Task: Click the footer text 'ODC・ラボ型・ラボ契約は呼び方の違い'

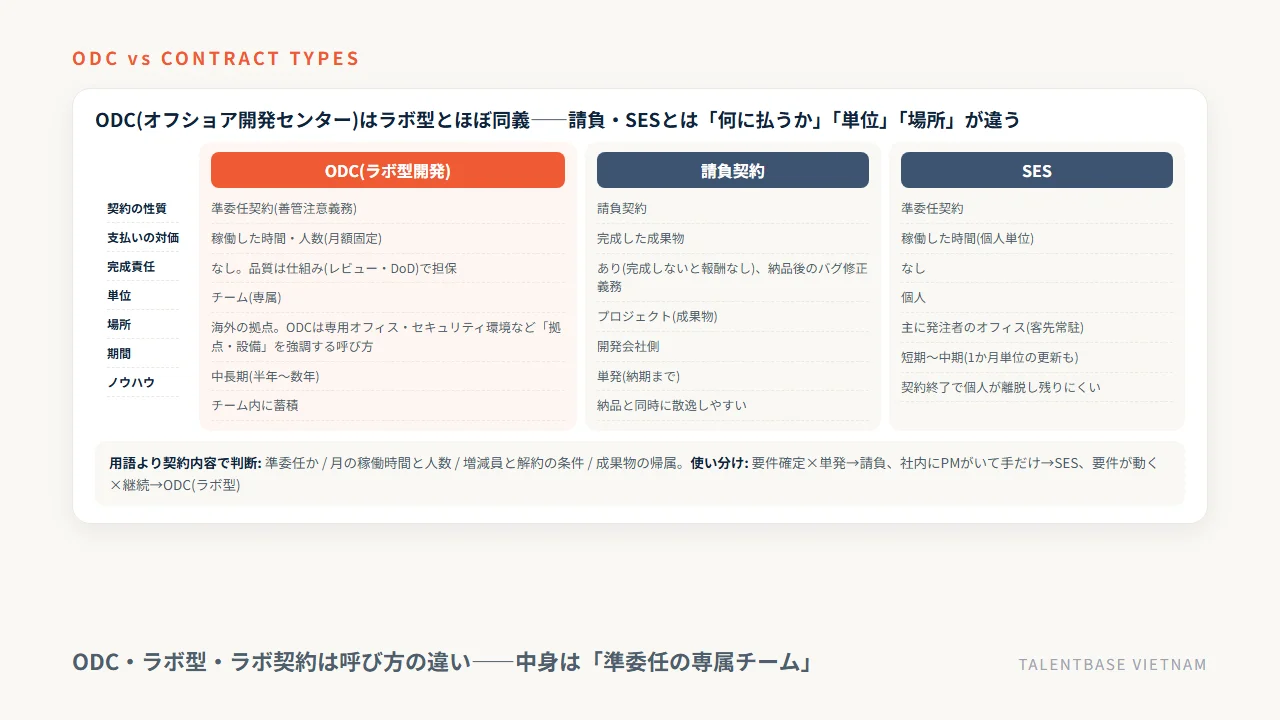Action: pyautogui.click(x=271, y=662)
